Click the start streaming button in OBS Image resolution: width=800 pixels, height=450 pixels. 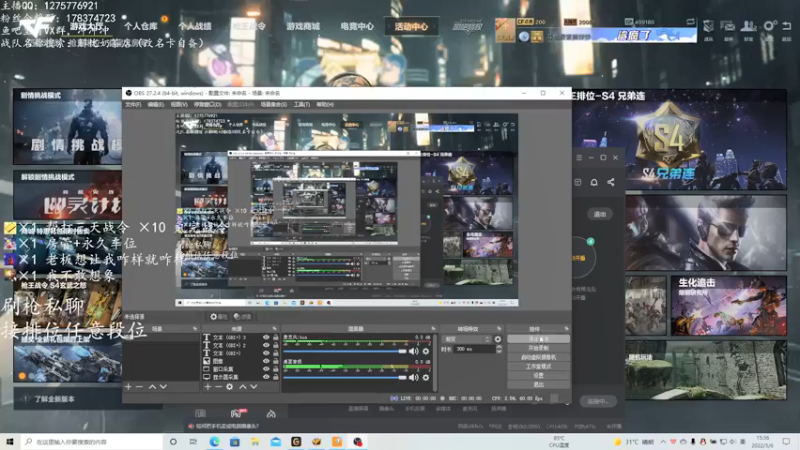pyautogui.click(x=538, y=339)
